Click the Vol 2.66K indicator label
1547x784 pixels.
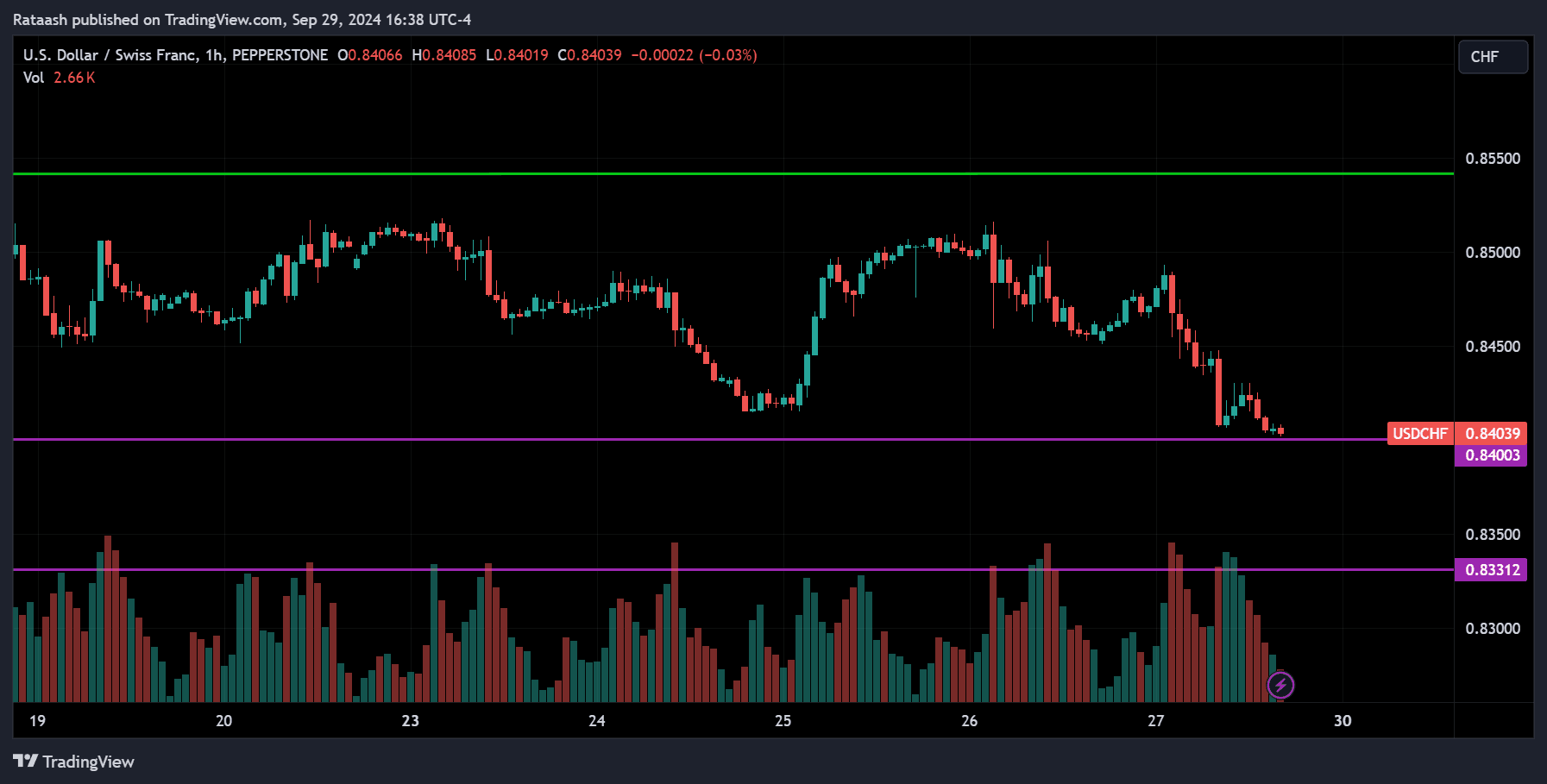point(59,78)
